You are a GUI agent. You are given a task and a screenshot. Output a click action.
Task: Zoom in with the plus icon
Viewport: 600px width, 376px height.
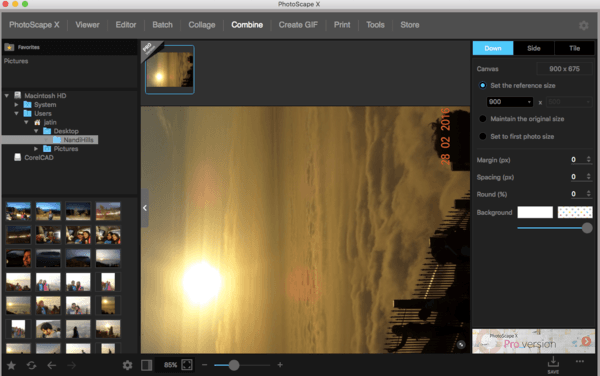280,365
